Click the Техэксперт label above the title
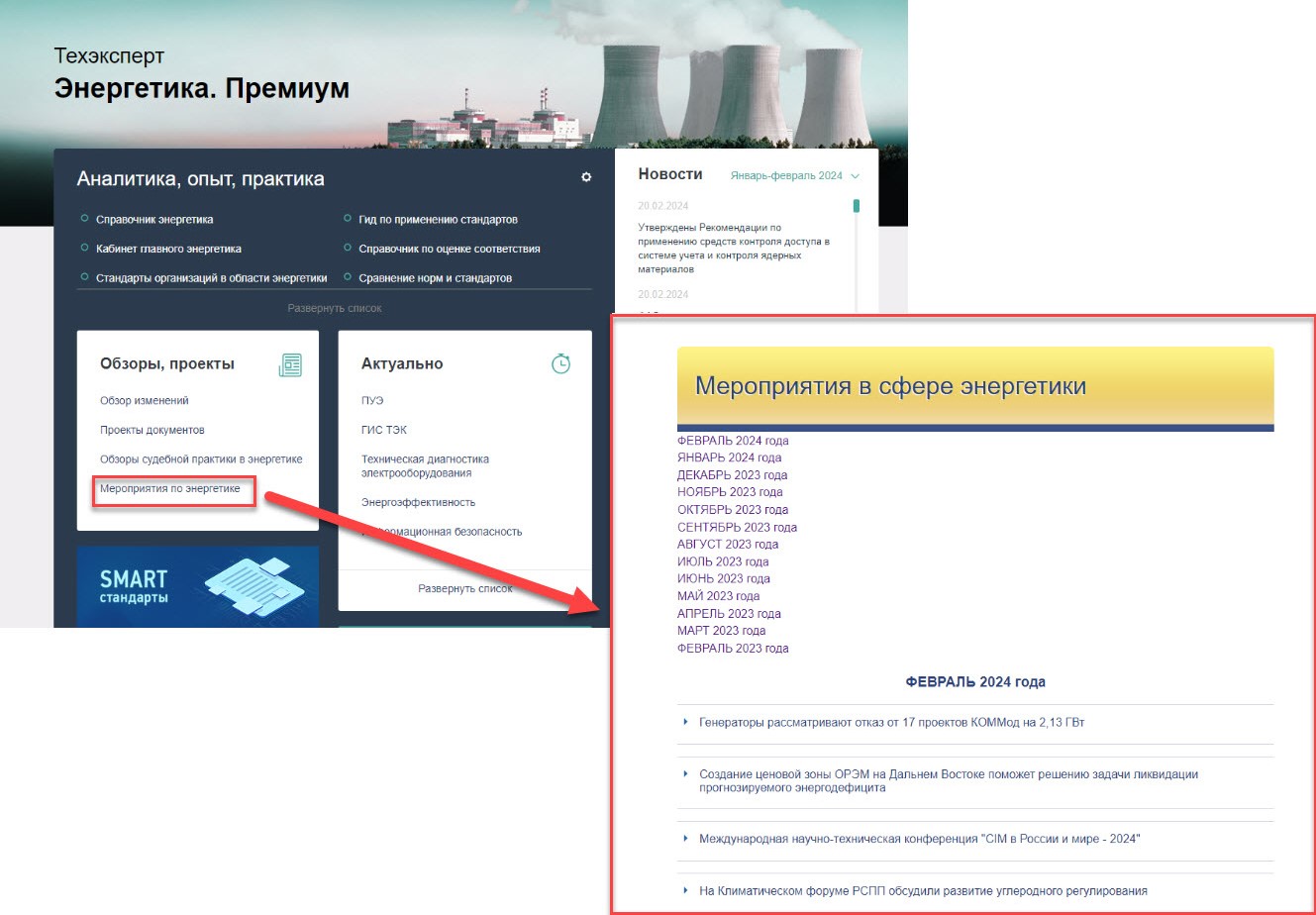The width and height of the screenshot is (1316, 915). [109, 55]
